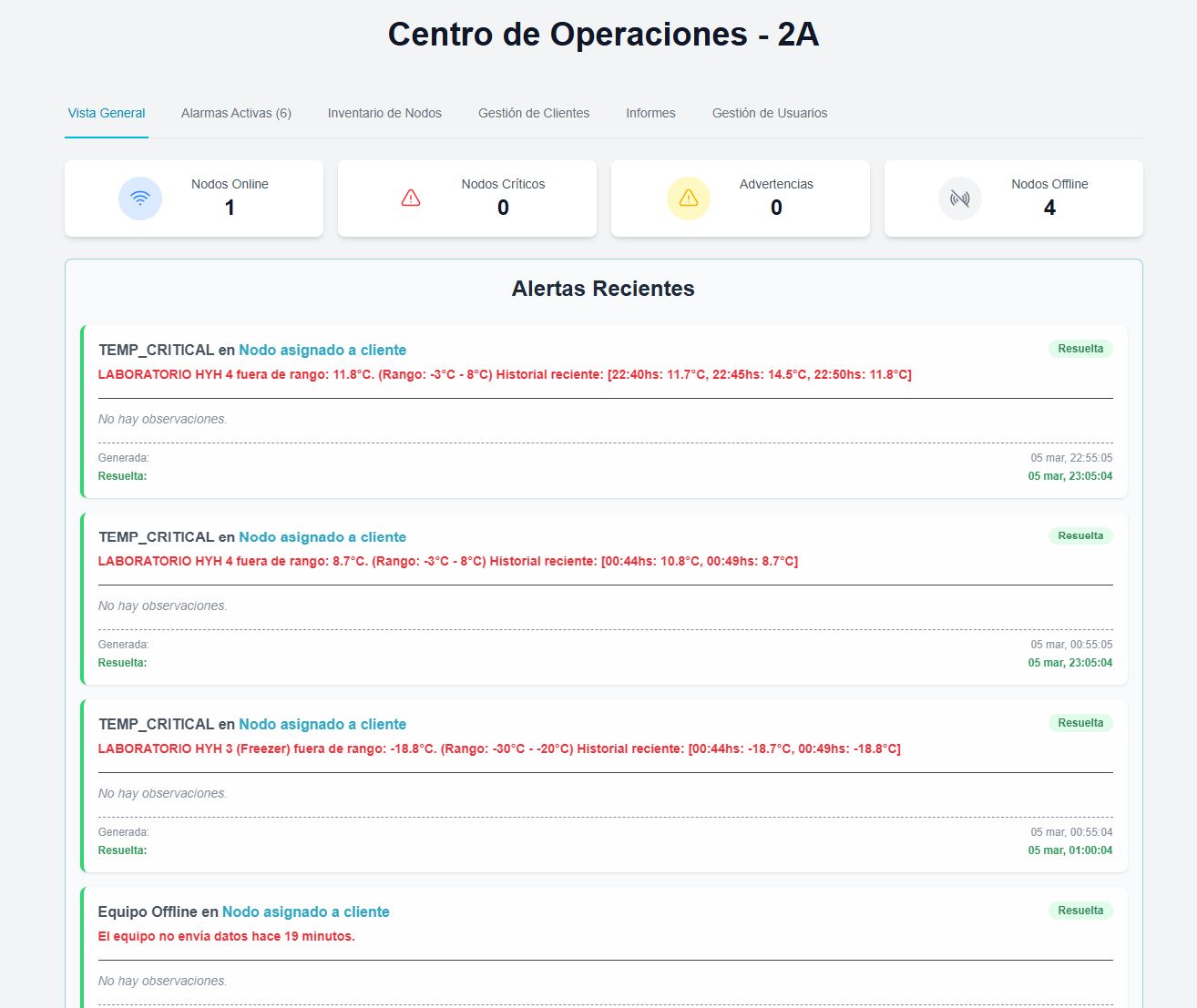Click the 'Resuelta:' label in the 8.7°C alert
Viewport: 1197px width, 1008px height.
[x=123, y=663]
